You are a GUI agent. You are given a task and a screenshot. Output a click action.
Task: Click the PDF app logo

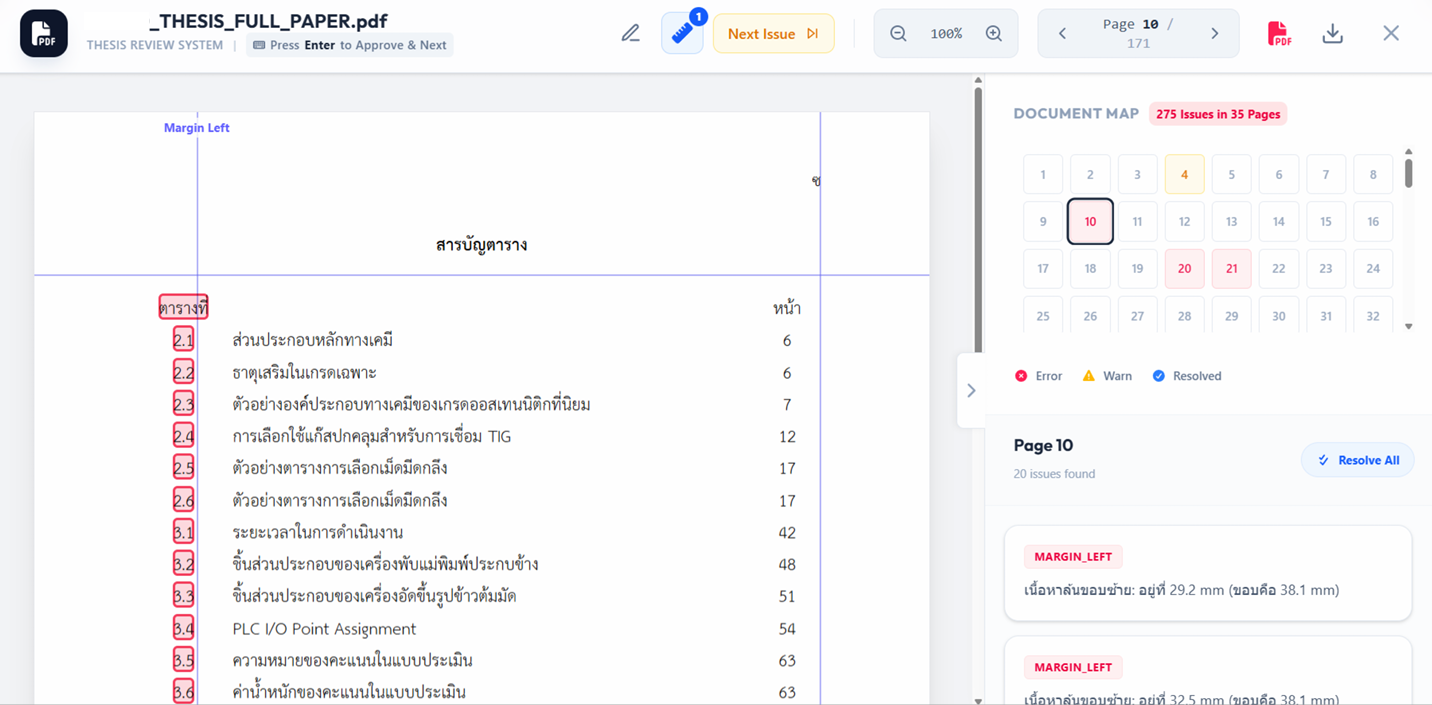(44, 34)
